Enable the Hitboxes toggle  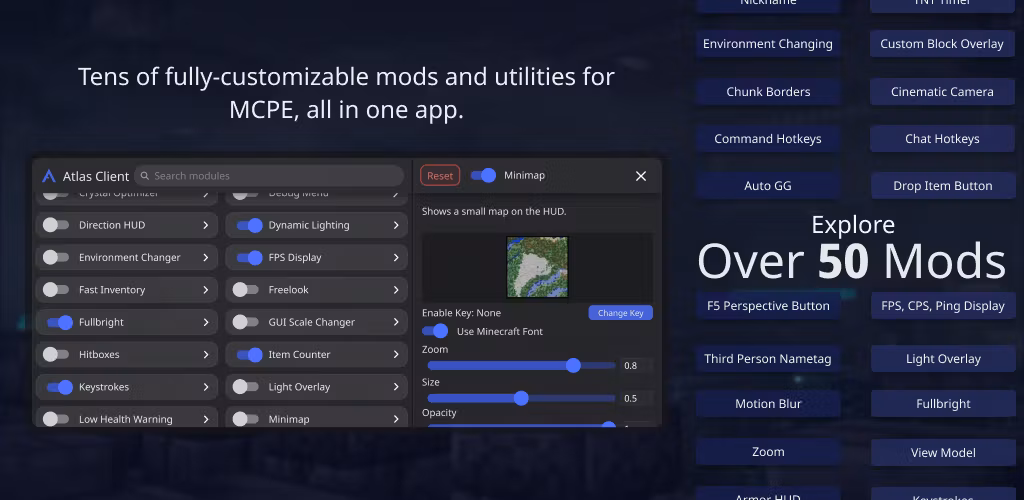(x=56, y=354)
